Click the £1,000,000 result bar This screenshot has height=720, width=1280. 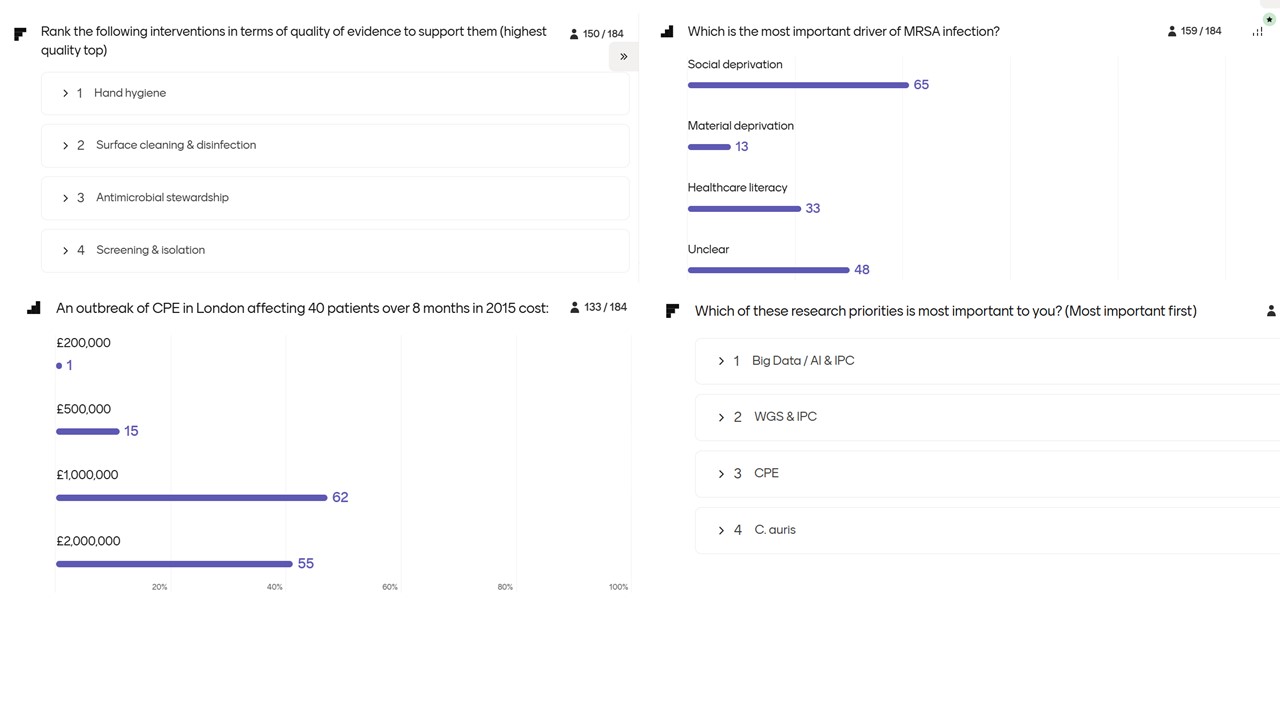pos(191,498)
